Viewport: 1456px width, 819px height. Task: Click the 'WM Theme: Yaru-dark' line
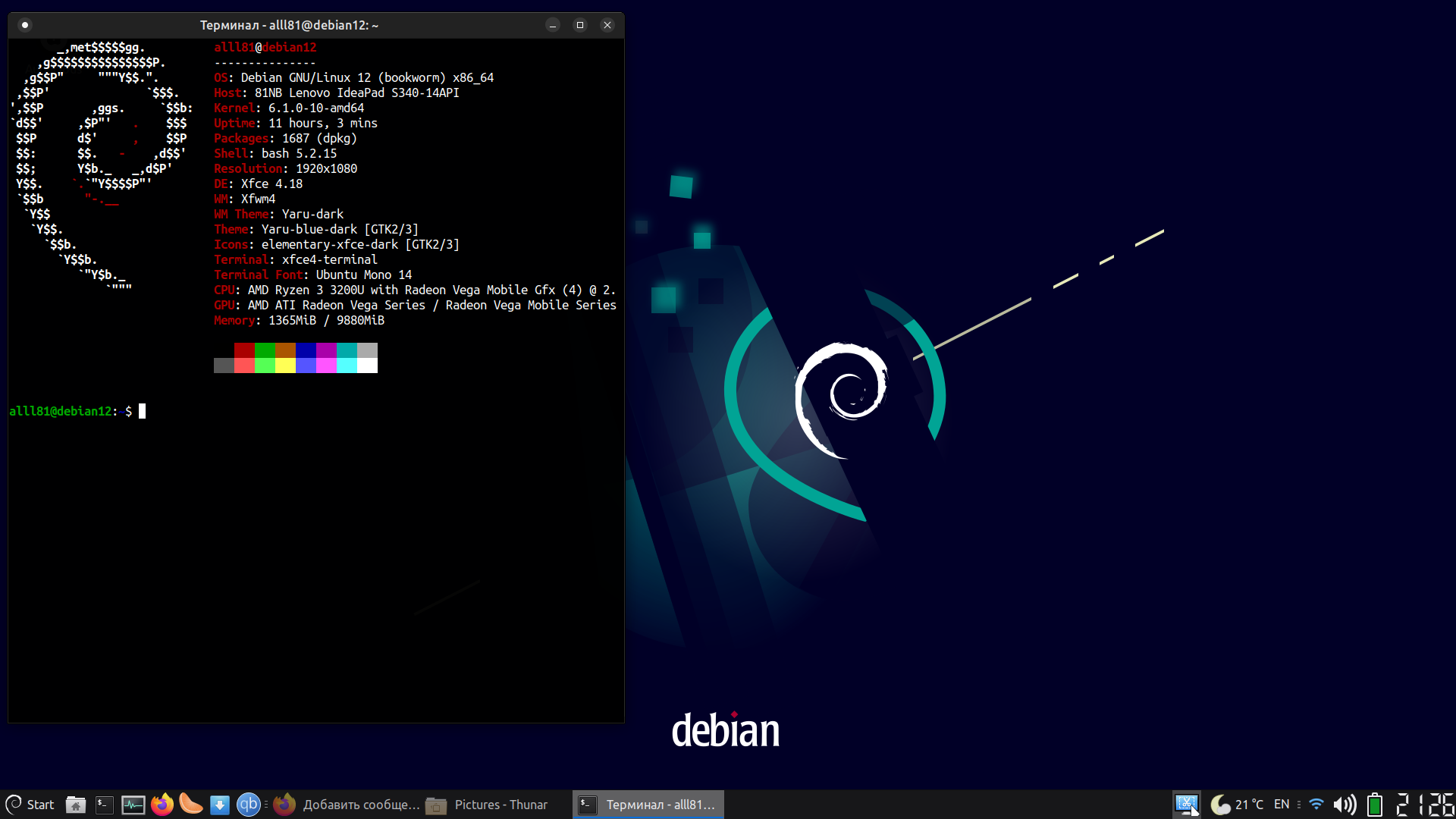pos(278,214)
